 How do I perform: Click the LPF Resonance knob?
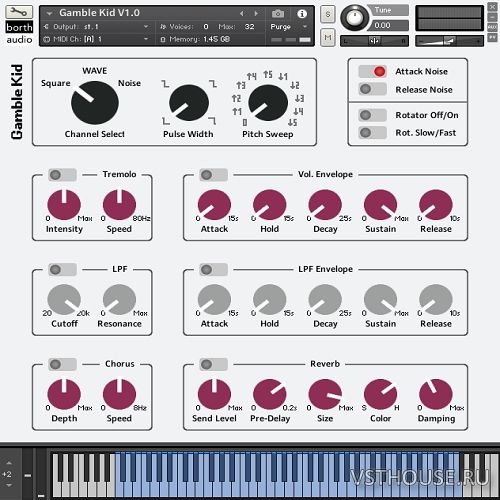coord(119,299)
